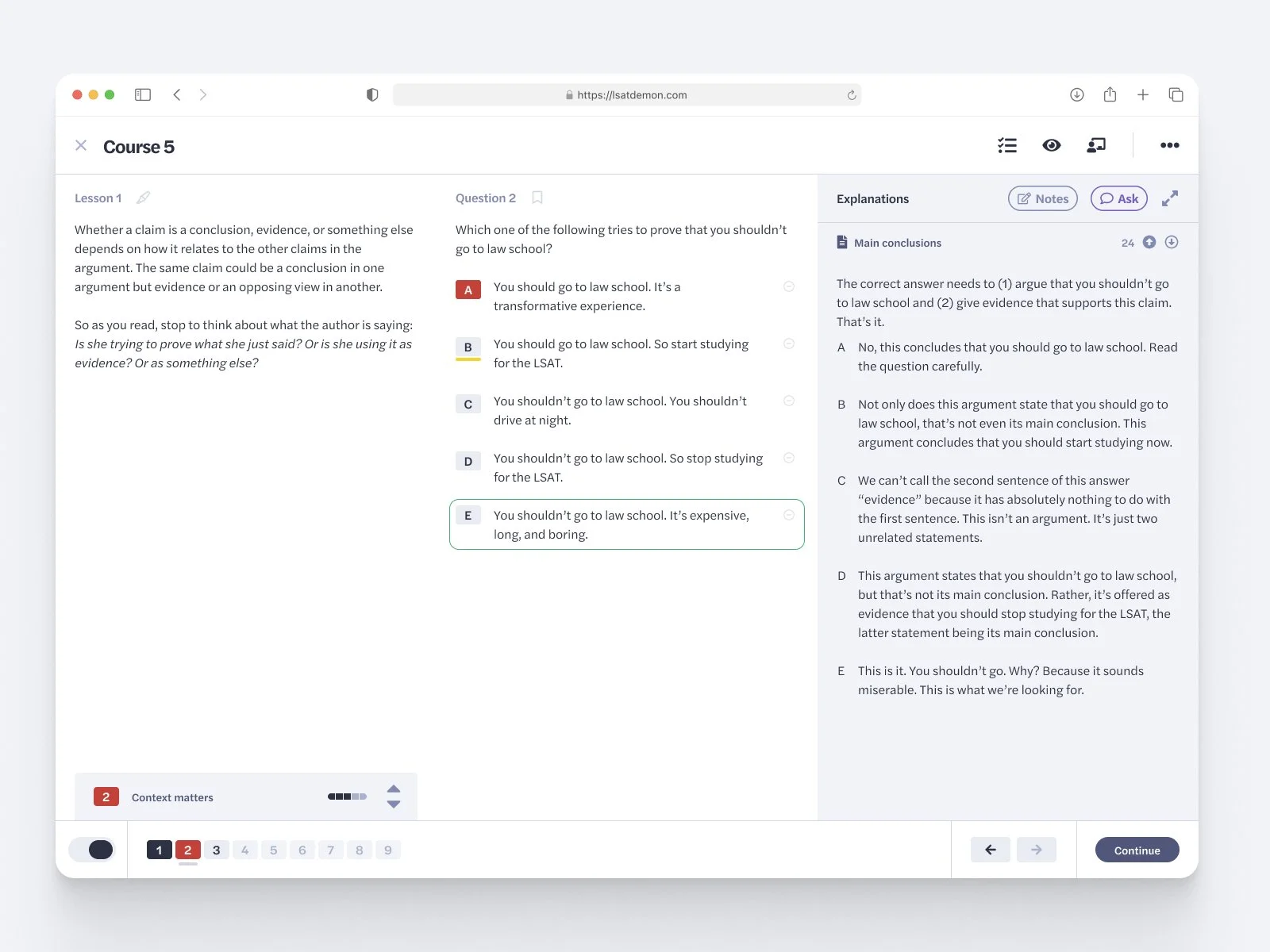Click the previous question left arrow button

coord(991,850)
